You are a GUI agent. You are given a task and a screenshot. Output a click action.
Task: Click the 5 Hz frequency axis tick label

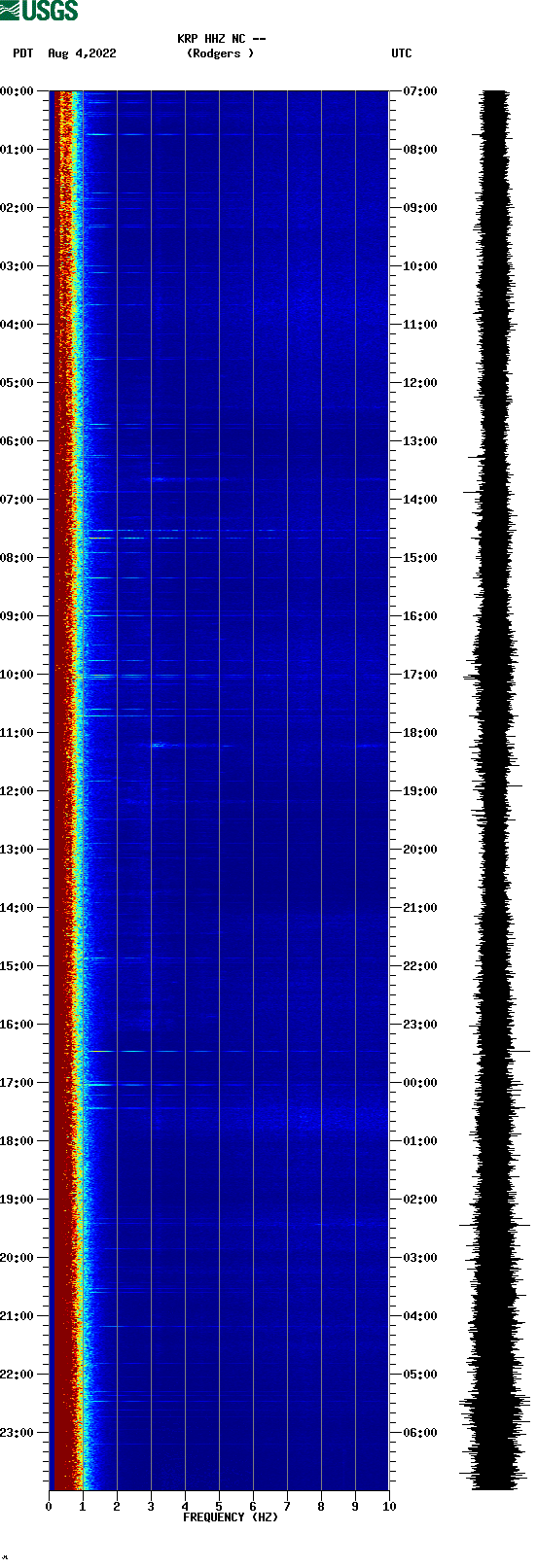click(x=219, y=1507)
